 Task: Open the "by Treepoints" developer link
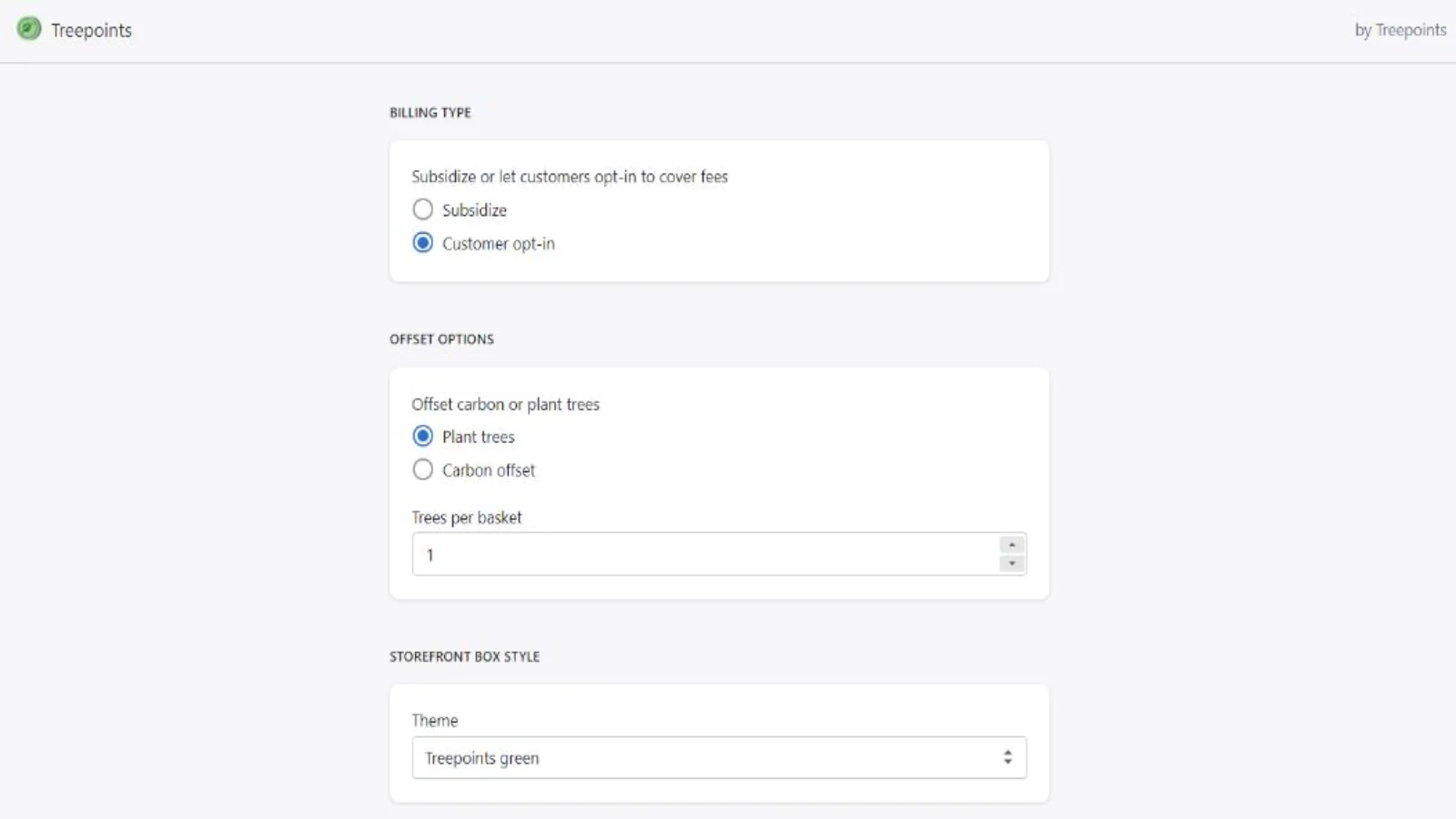[x=1400, y=30]
